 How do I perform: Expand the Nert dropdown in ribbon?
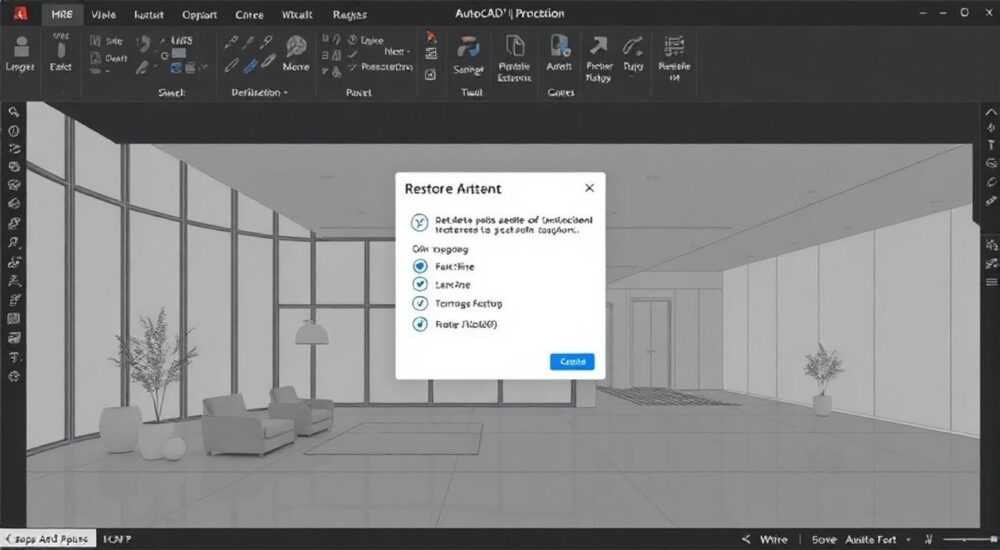[408, 52]
